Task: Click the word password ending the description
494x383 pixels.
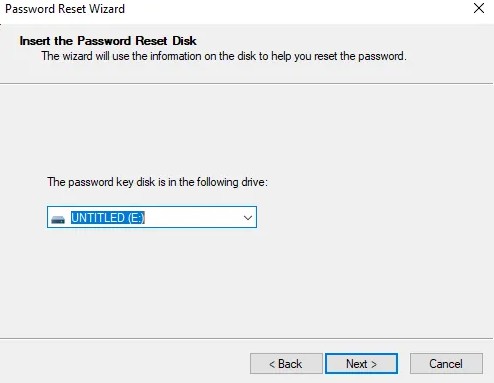Action: click(382, 56)
